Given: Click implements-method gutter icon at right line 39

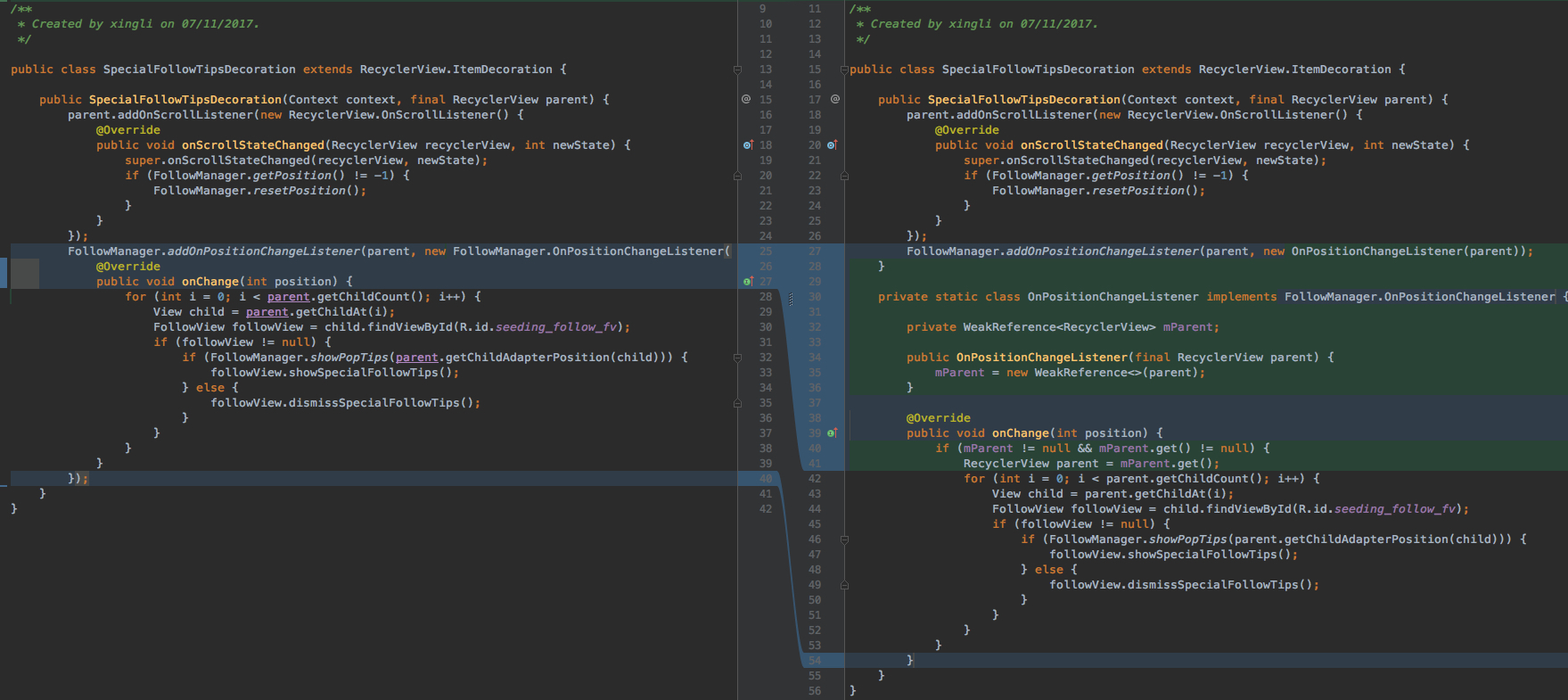Looking at the screenshot, I should (832, 432).
